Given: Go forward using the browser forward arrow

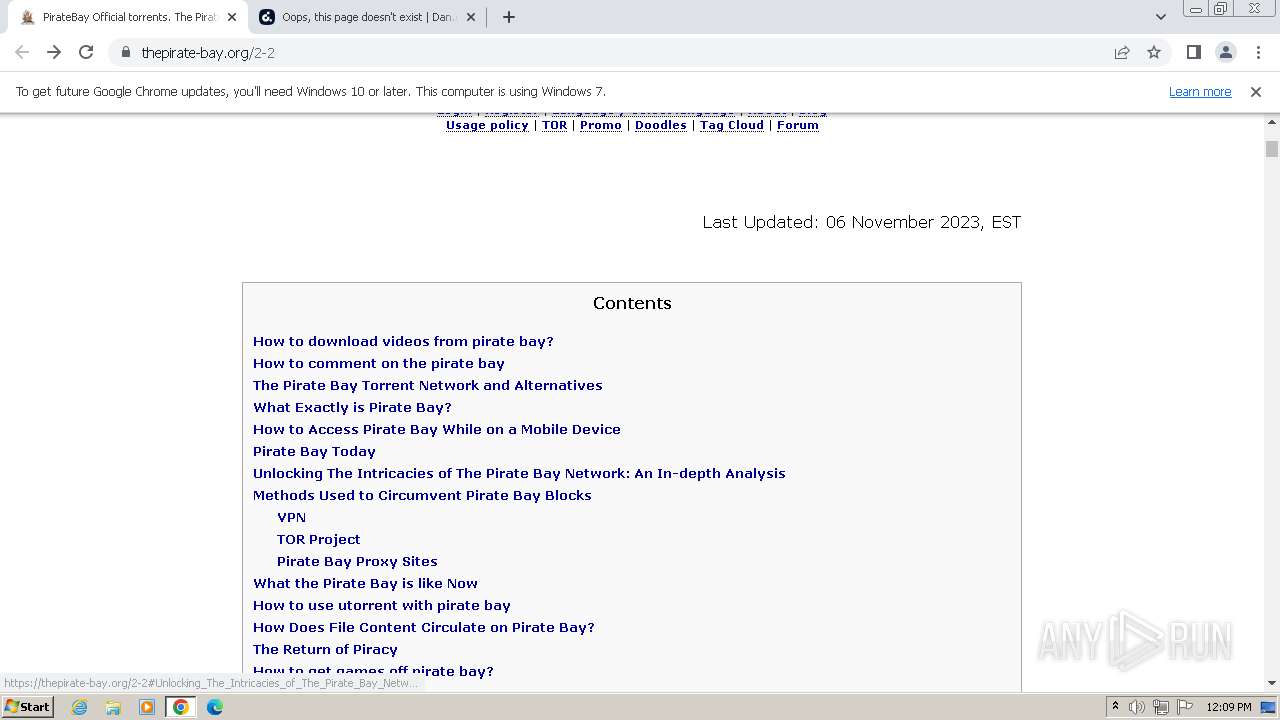Looking at the screenshot, I should 54,52.
